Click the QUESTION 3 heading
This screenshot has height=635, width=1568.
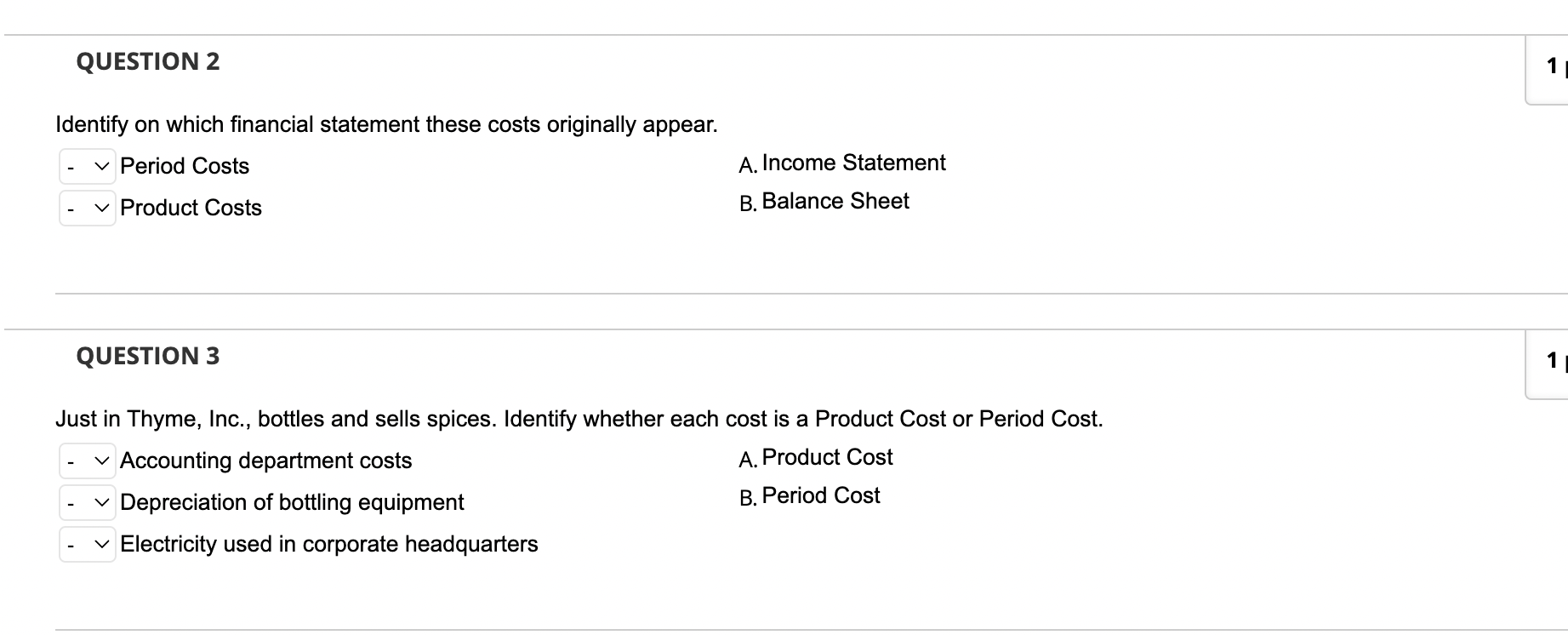click(147, 355)
